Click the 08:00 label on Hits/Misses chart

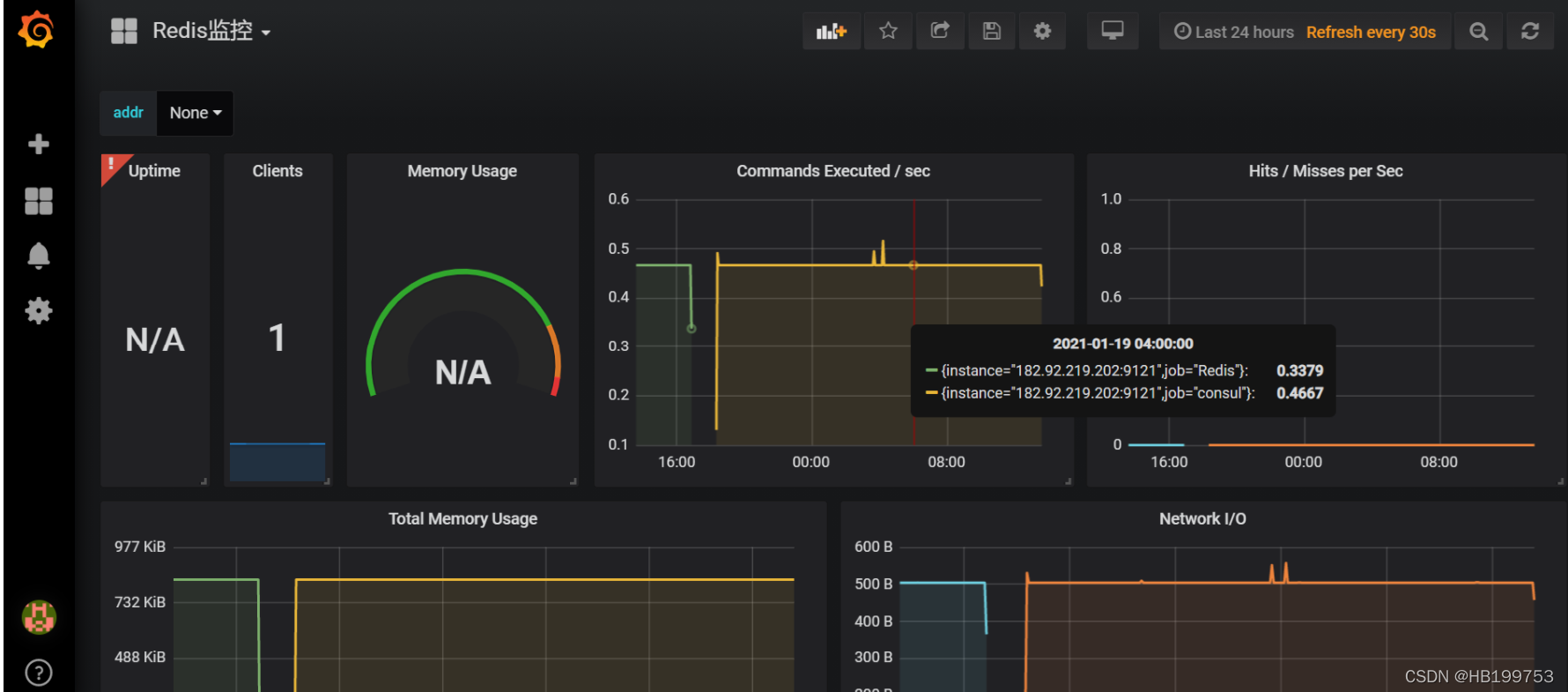point(1439,462)
